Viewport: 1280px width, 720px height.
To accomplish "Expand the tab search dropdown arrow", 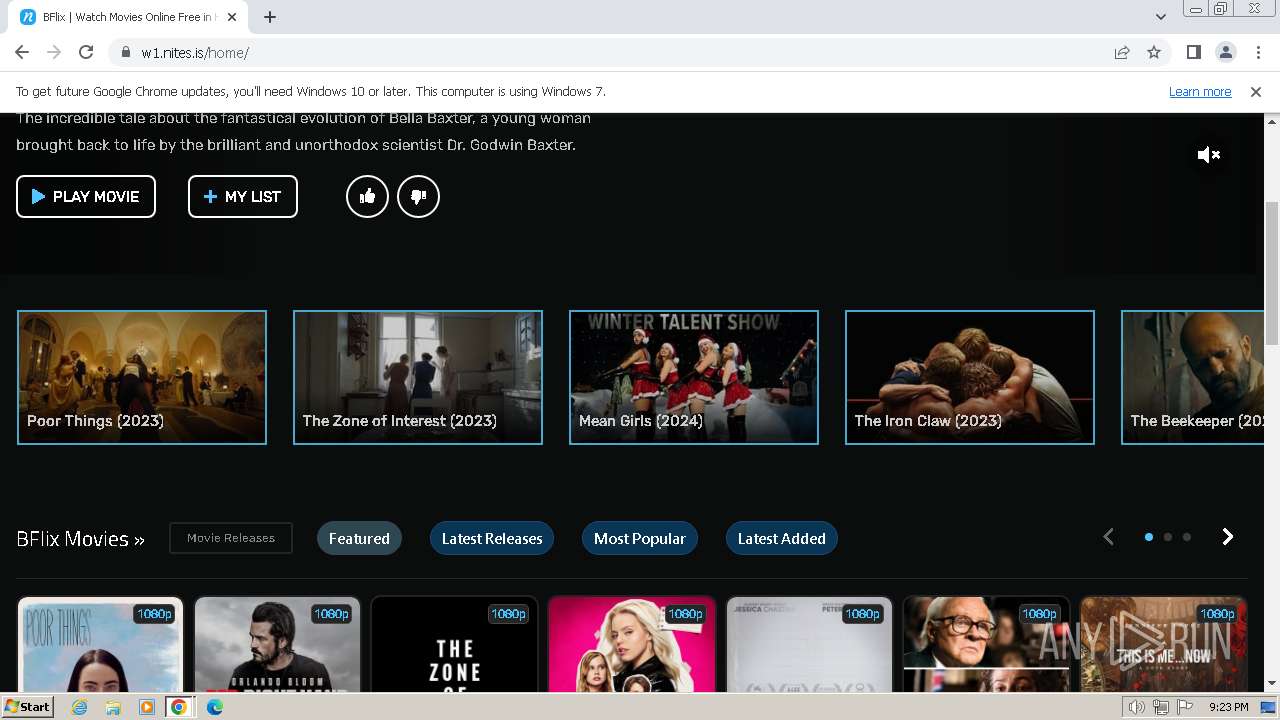I will pyautogui.click(x=1160, y=17).
